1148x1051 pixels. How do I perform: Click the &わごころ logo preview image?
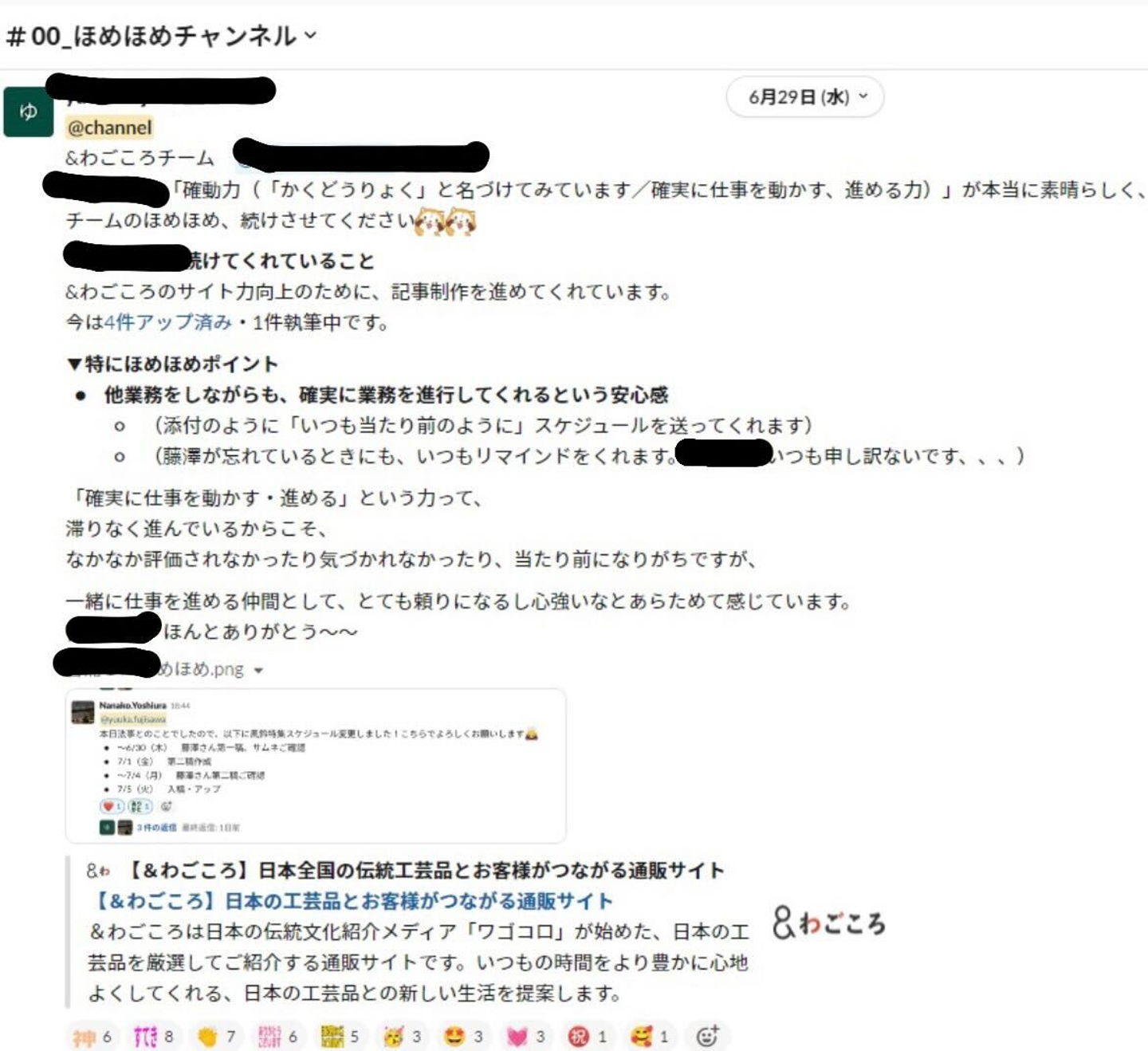[829, 923]
